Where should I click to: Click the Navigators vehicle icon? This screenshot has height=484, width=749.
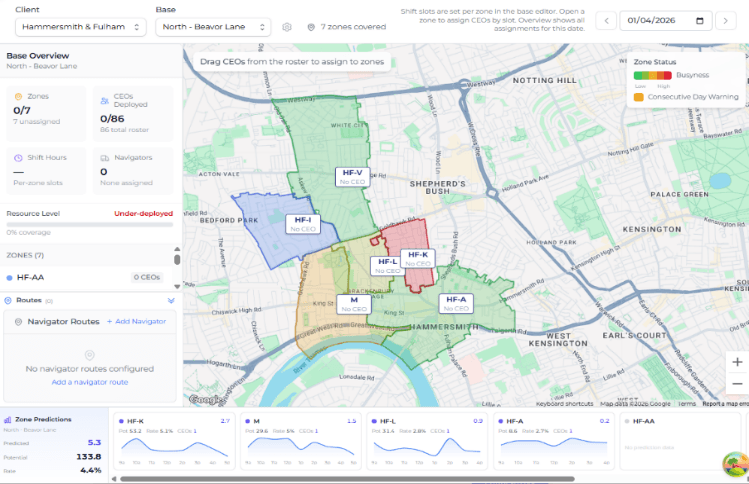coord(105,158)
